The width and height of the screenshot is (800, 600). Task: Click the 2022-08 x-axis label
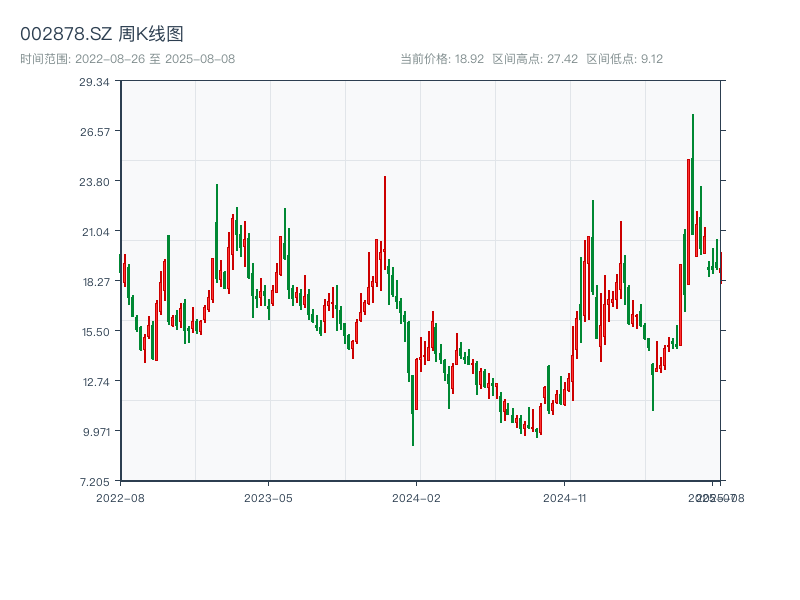(x=120, y=498)
